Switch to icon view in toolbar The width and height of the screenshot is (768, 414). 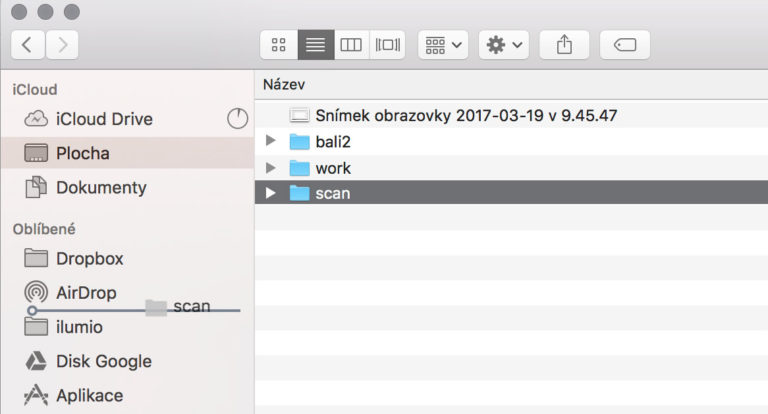pos(279,45)
